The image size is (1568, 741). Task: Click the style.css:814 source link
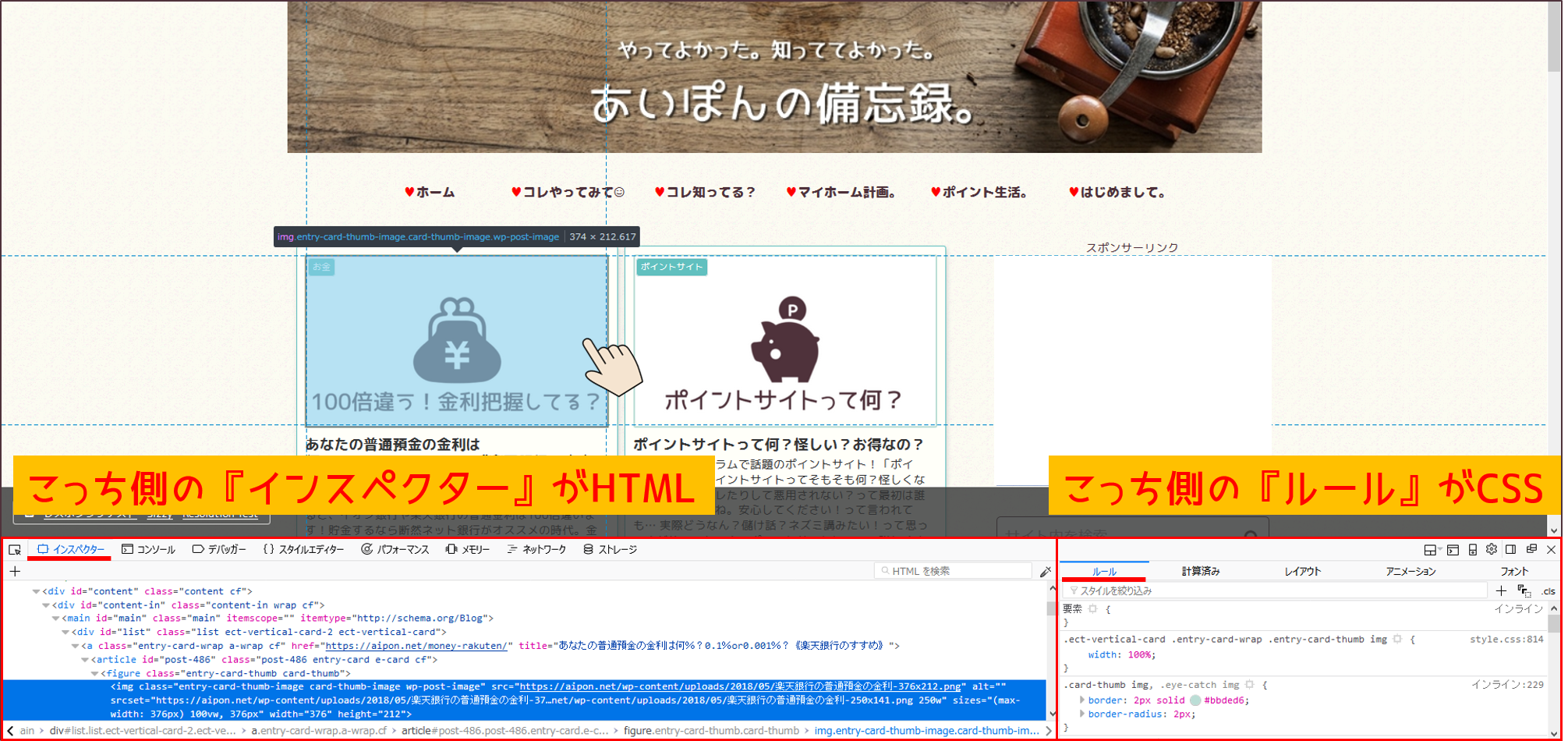click(x=1506, y=639)
